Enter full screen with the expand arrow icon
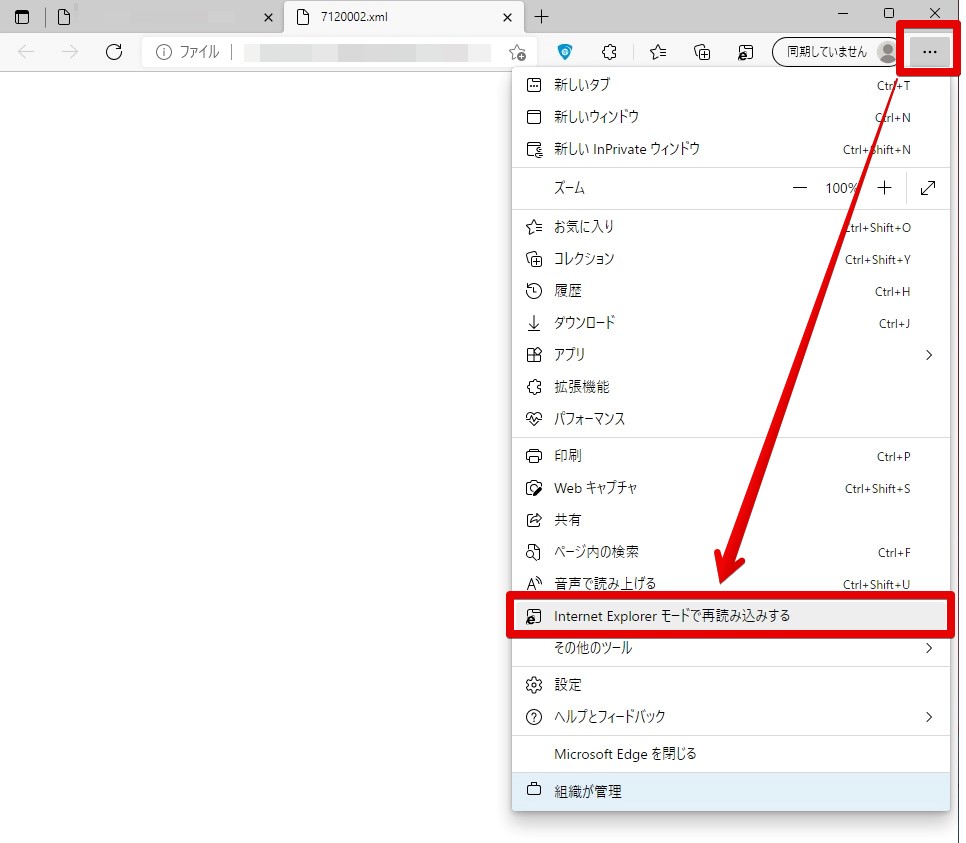 [928, 188]
